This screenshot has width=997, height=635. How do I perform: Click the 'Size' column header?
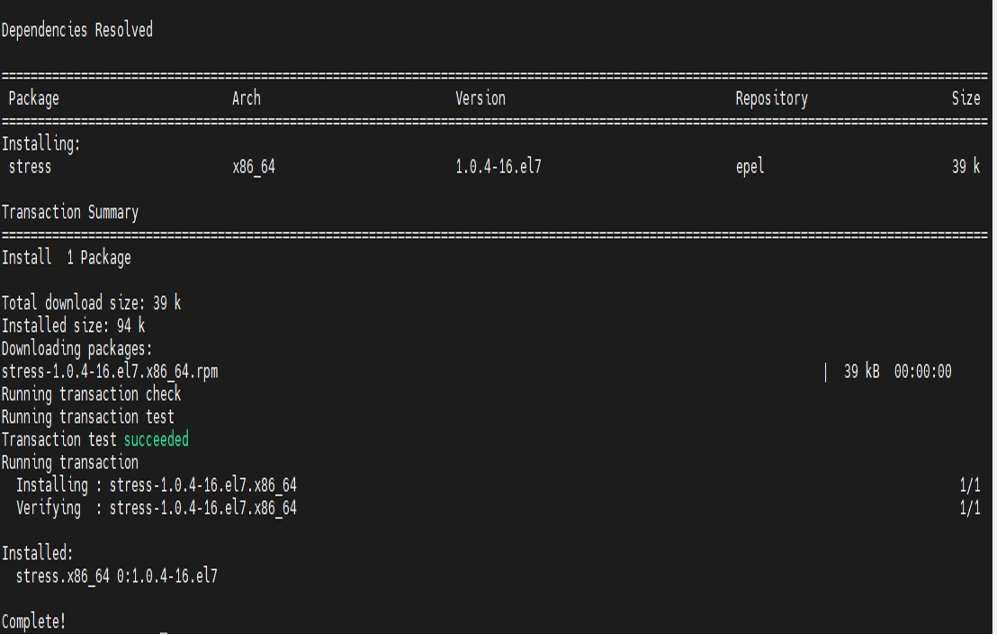[965, 98]
